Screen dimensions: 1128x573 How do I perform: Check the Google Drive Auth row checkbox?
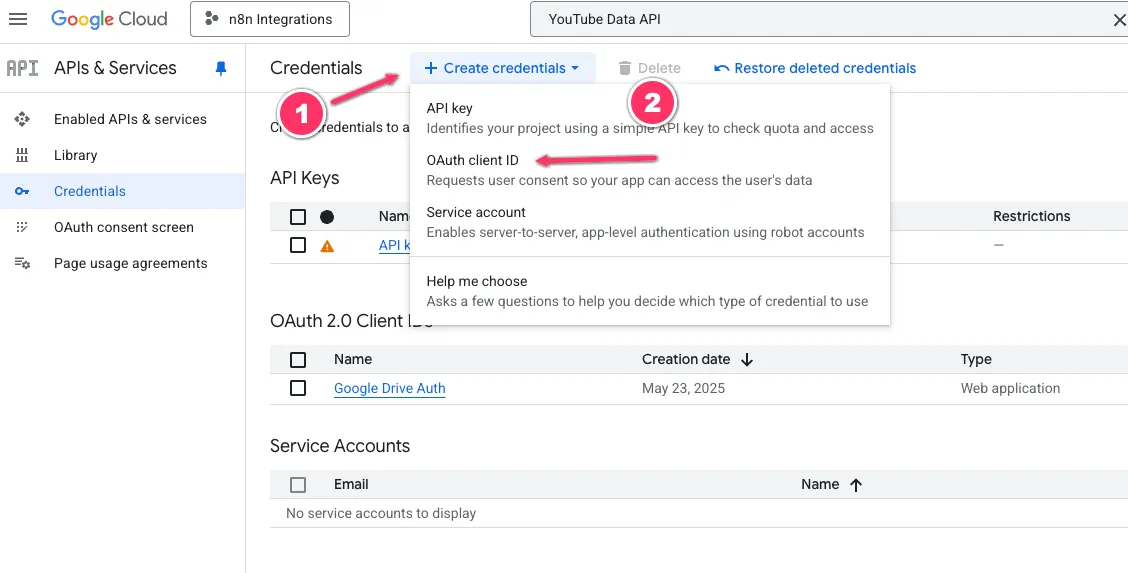[298, 388]
